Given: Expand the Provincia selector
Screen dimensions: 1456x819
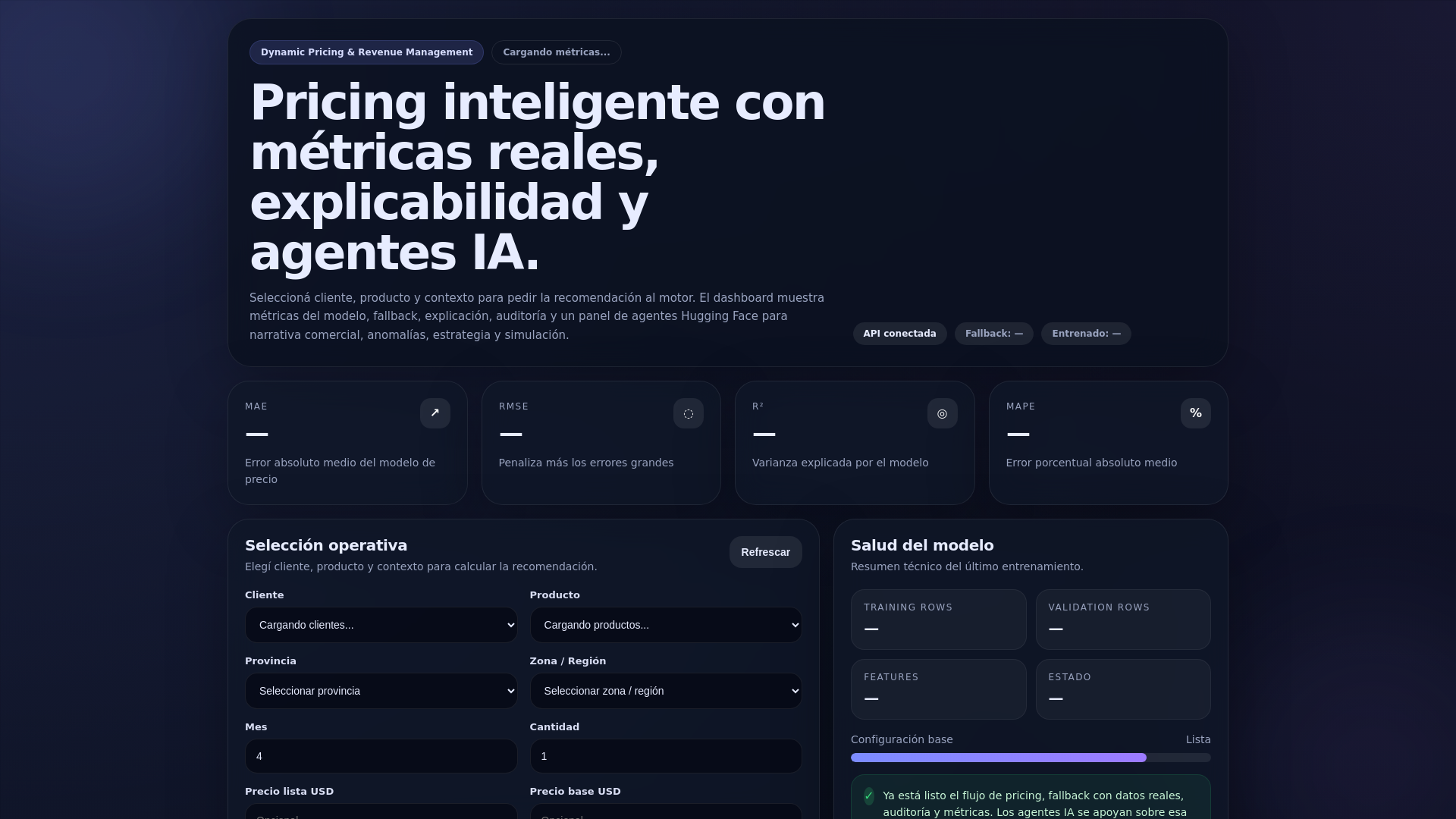Looking at the screenshot, I should click(x=381, y=691).
